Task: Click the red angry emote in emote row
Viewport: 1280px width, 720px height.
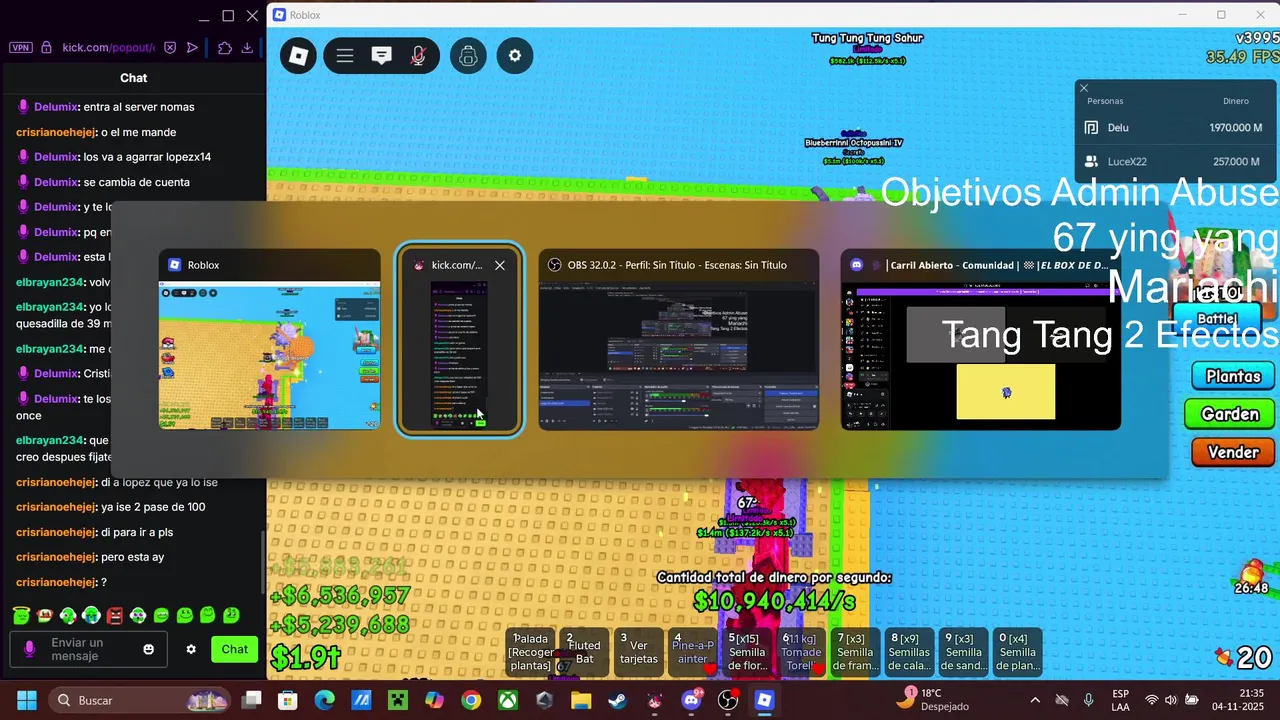Action: point(115,615)
